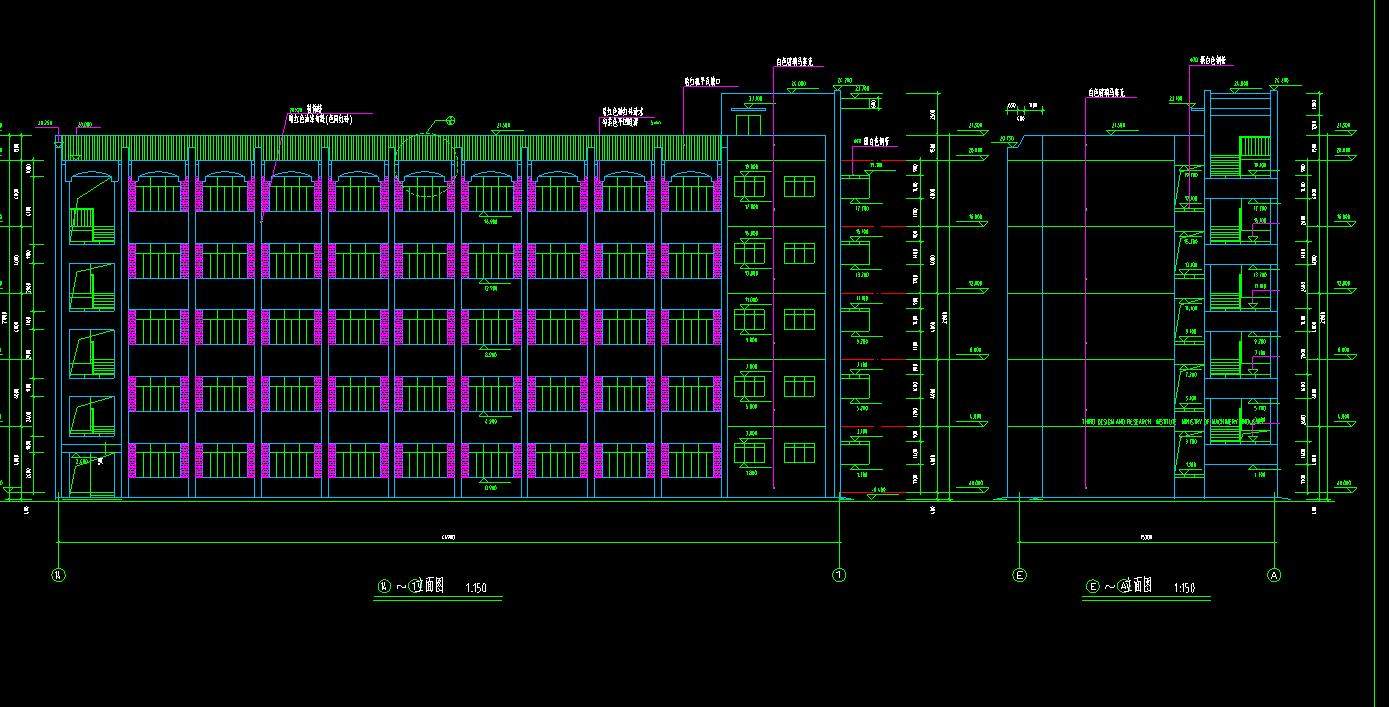Click the overall width dimension of left elevation
The image size is (1389, 707).
pyautogui.click(x=448, y=540)
